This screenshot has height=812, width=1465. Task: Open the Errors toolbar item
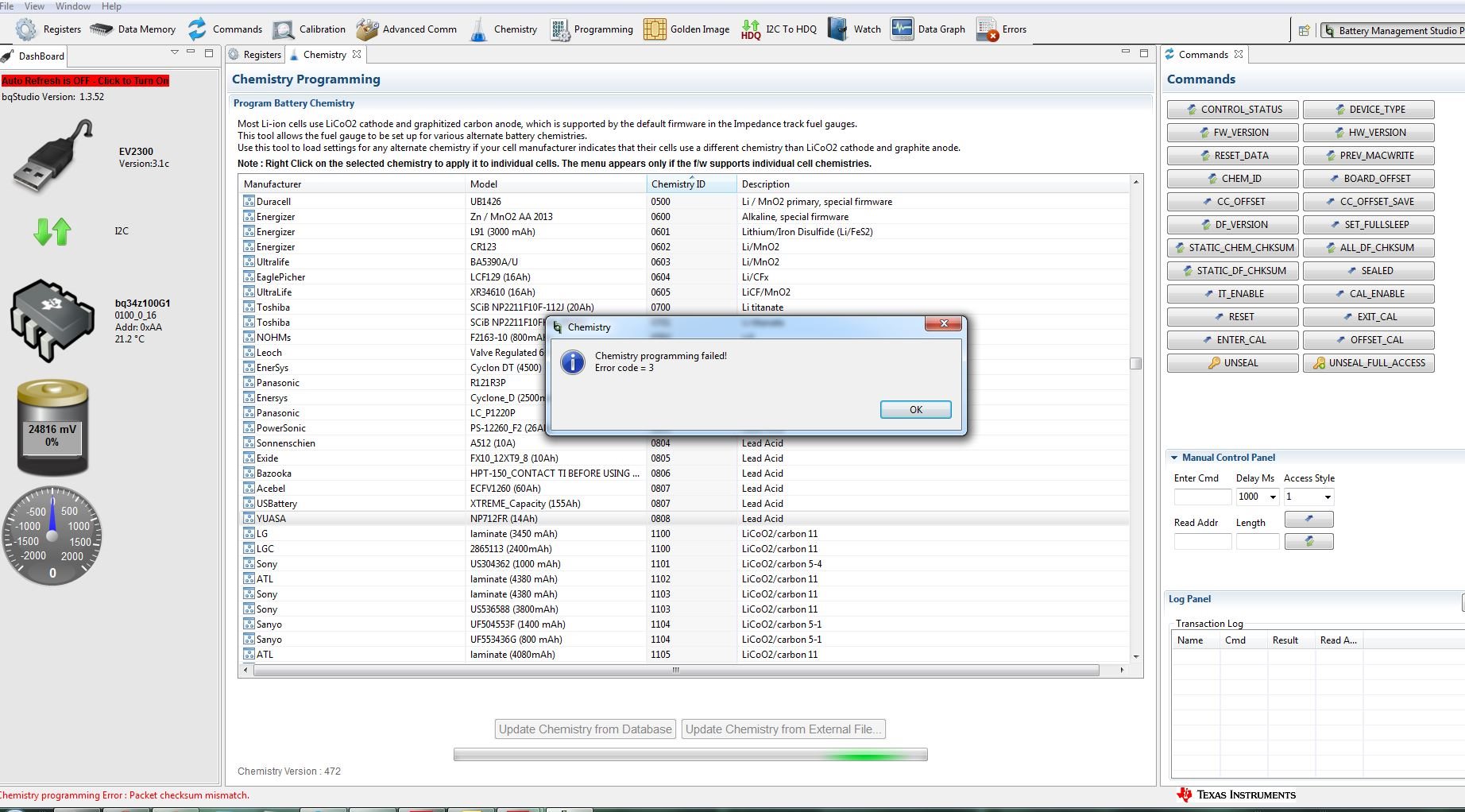tap(1001, 29)
